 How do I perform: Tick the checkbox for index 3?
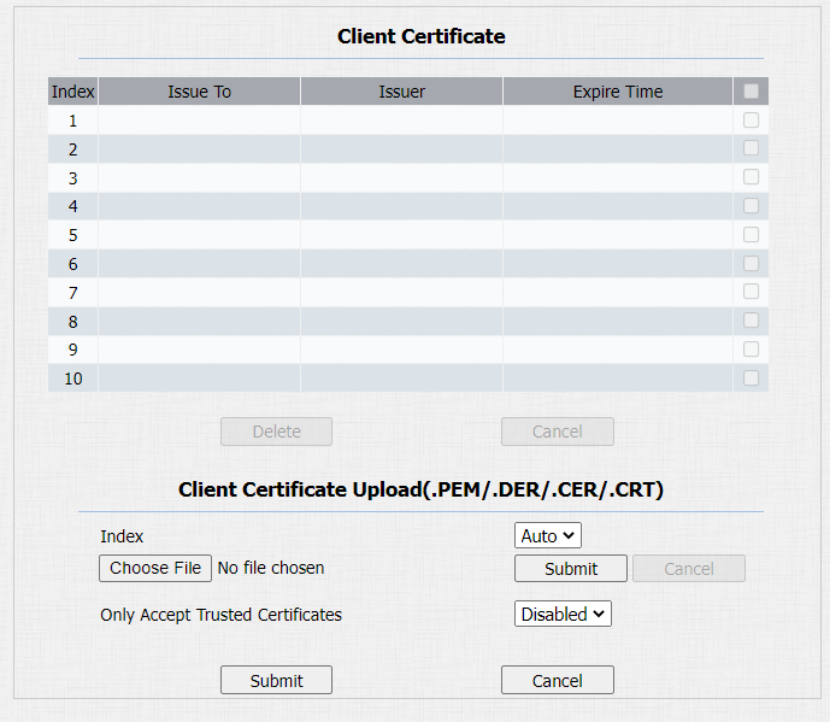point(751,177)
